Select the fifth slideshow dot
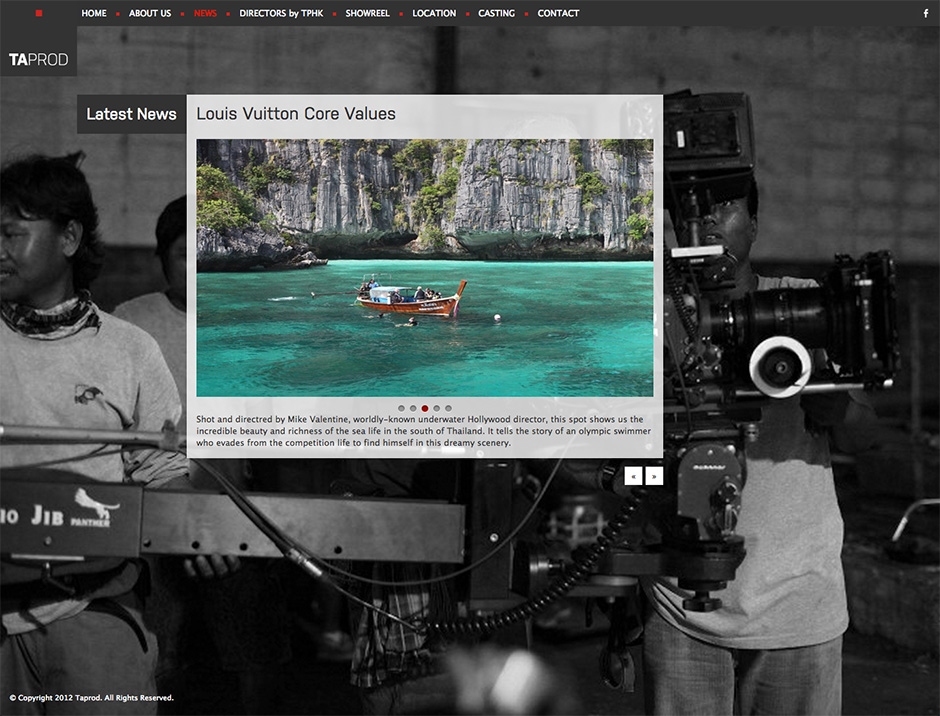Viewport: 940px width, 716px height. pyautogui.click(x=448, y=408)
